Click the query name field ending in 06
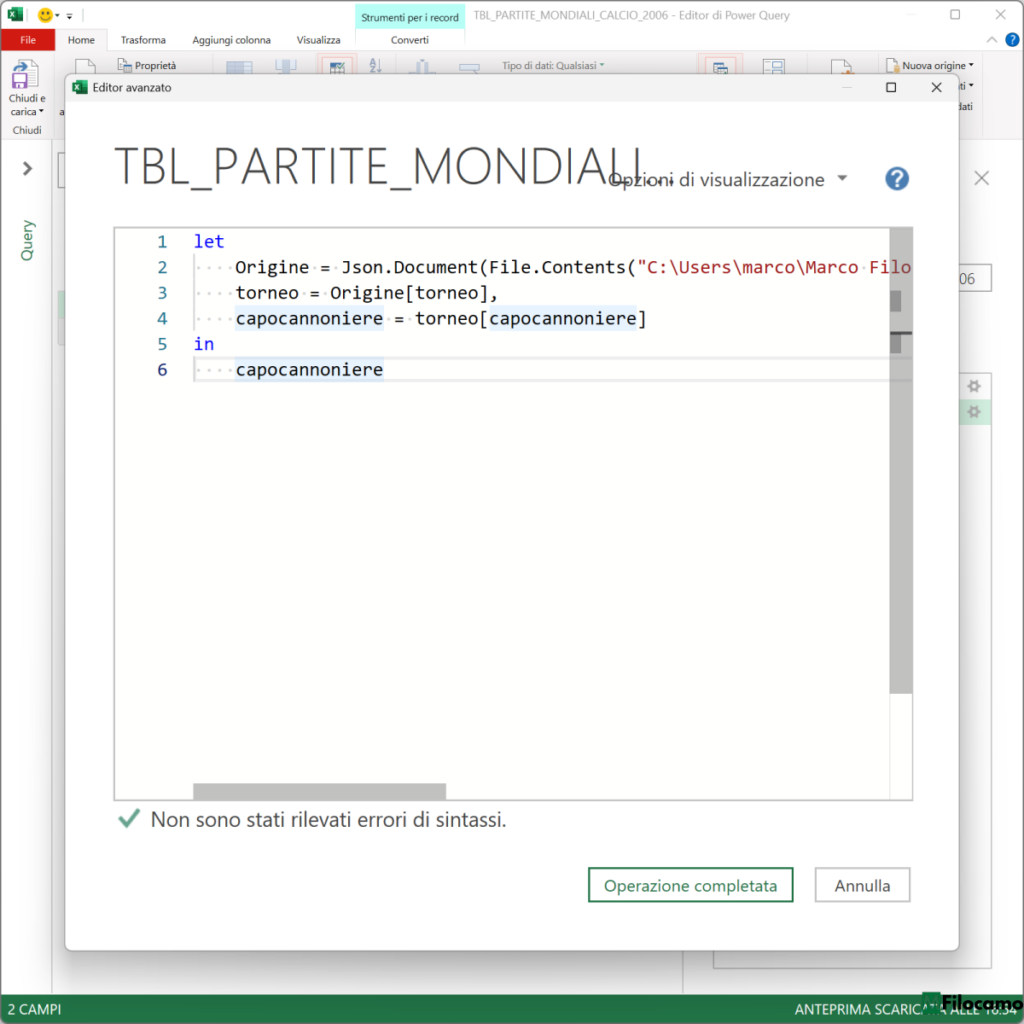The width and height of the screenshot is (1024, 1024). click(974, 278)
